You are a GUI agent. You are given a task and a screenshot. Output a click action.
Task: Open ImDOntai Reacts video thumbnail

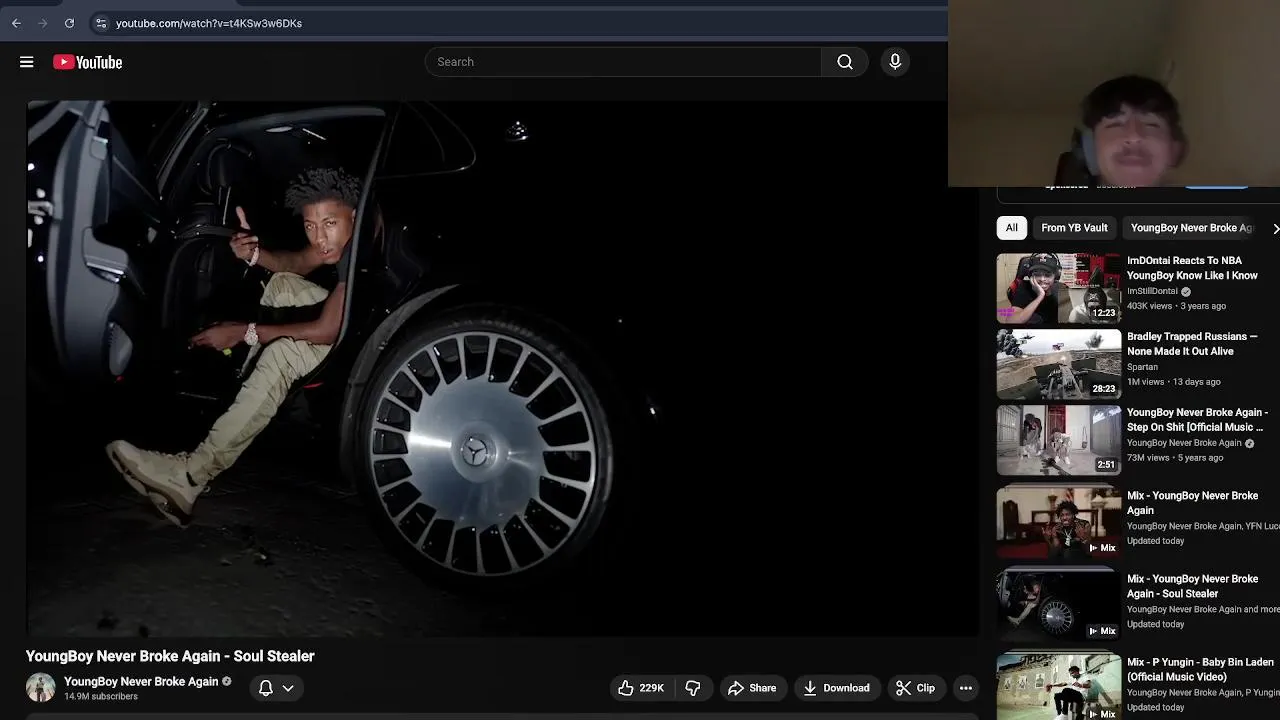1058,288
